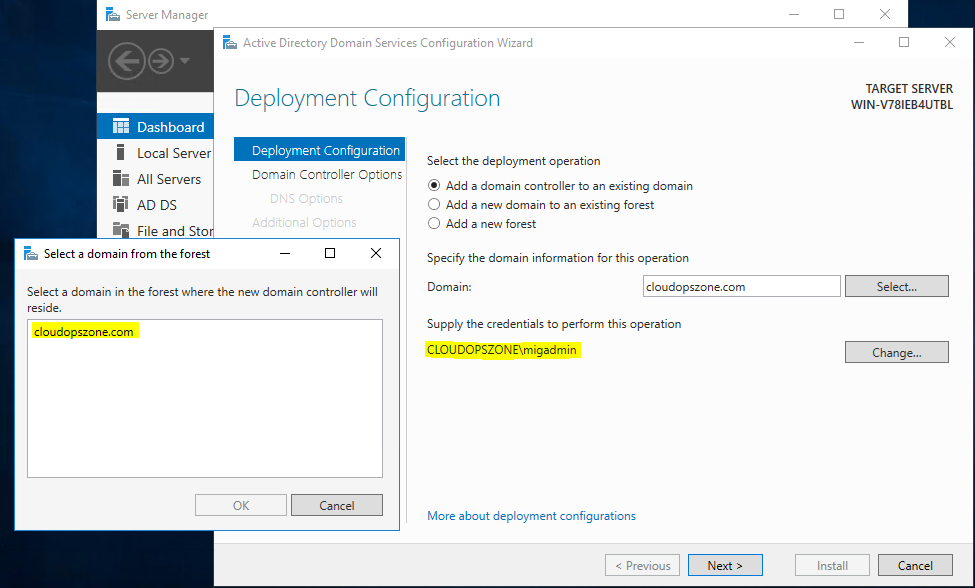Click the WIN-V78IEB4UTBL target server name
Image resolution: width=975 pixels, height=588 pixels.
[x=902, y=104]
